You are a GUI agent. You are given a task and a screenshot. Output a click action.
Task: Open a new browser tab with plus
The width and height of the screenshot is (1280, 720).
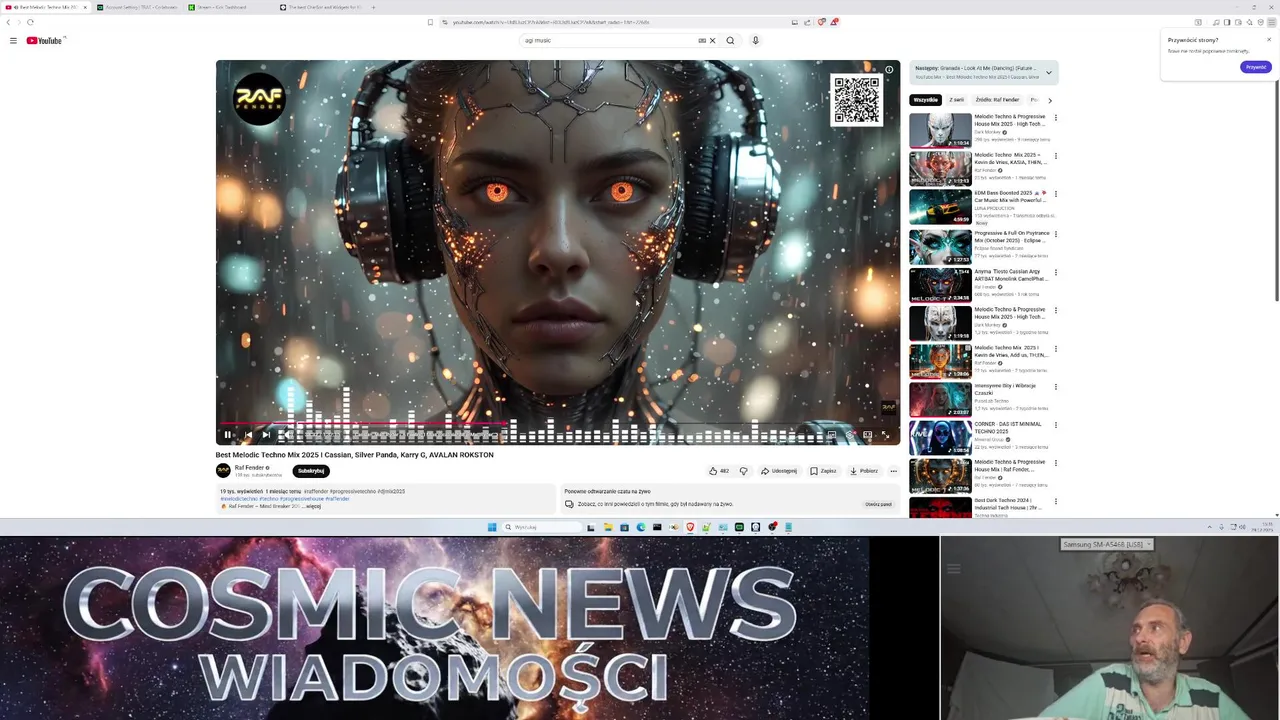click(374, 7)
